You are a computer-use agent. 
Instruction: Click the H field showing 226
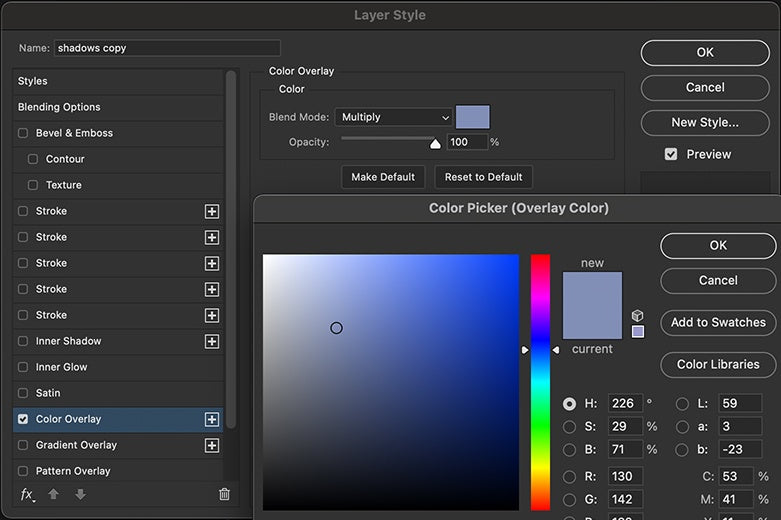coord(625,403)
